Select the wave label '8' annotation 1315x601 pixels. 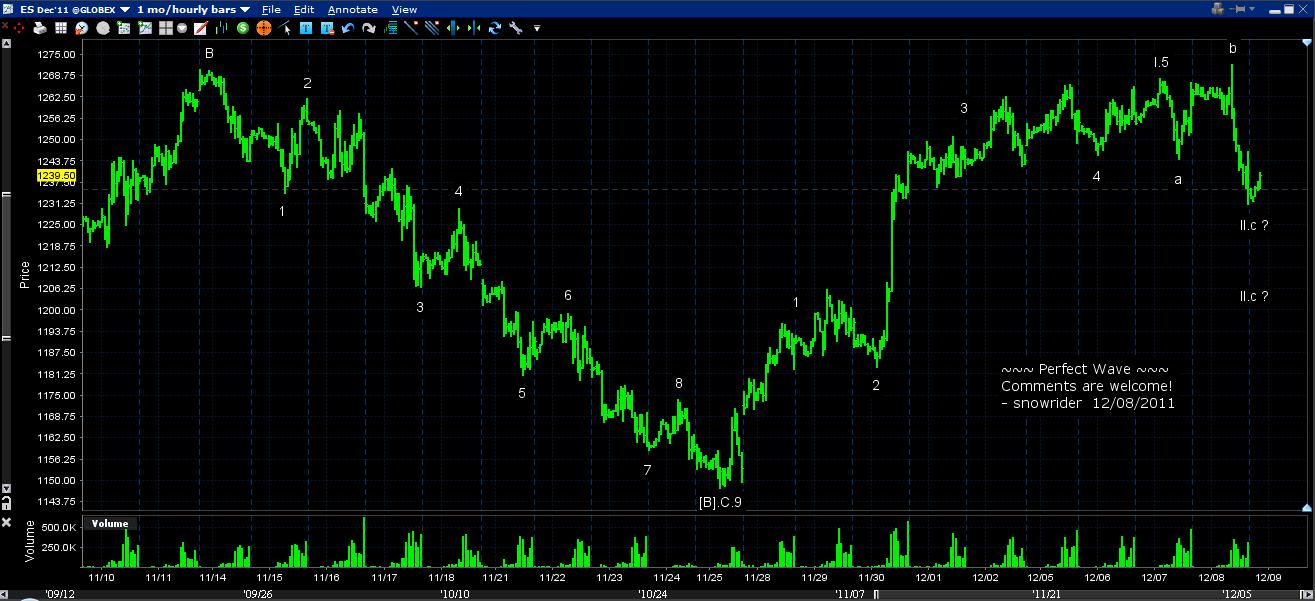tap(679, 383)
